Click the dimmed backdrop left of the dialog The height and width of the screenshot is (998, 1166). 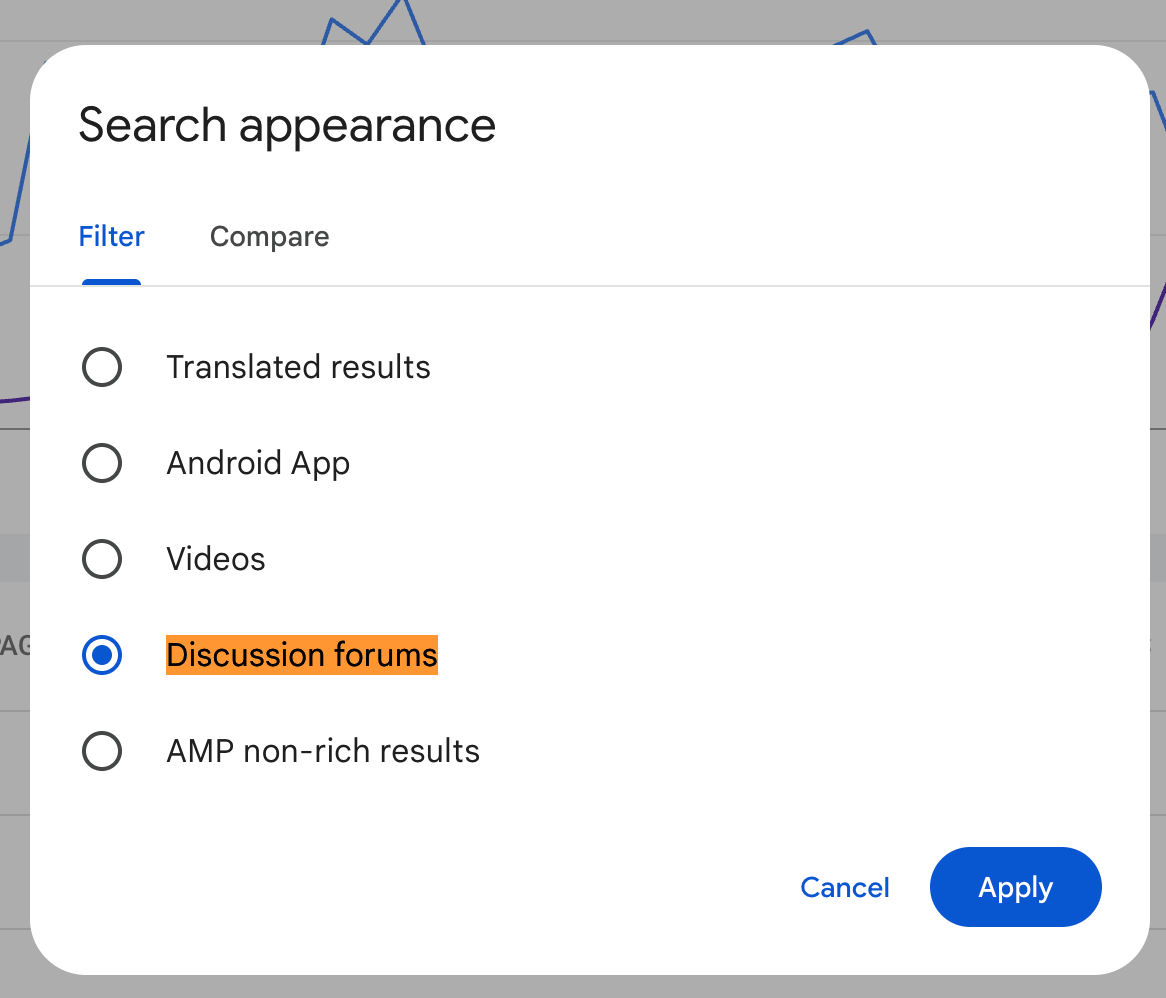[x=13, y=500]
